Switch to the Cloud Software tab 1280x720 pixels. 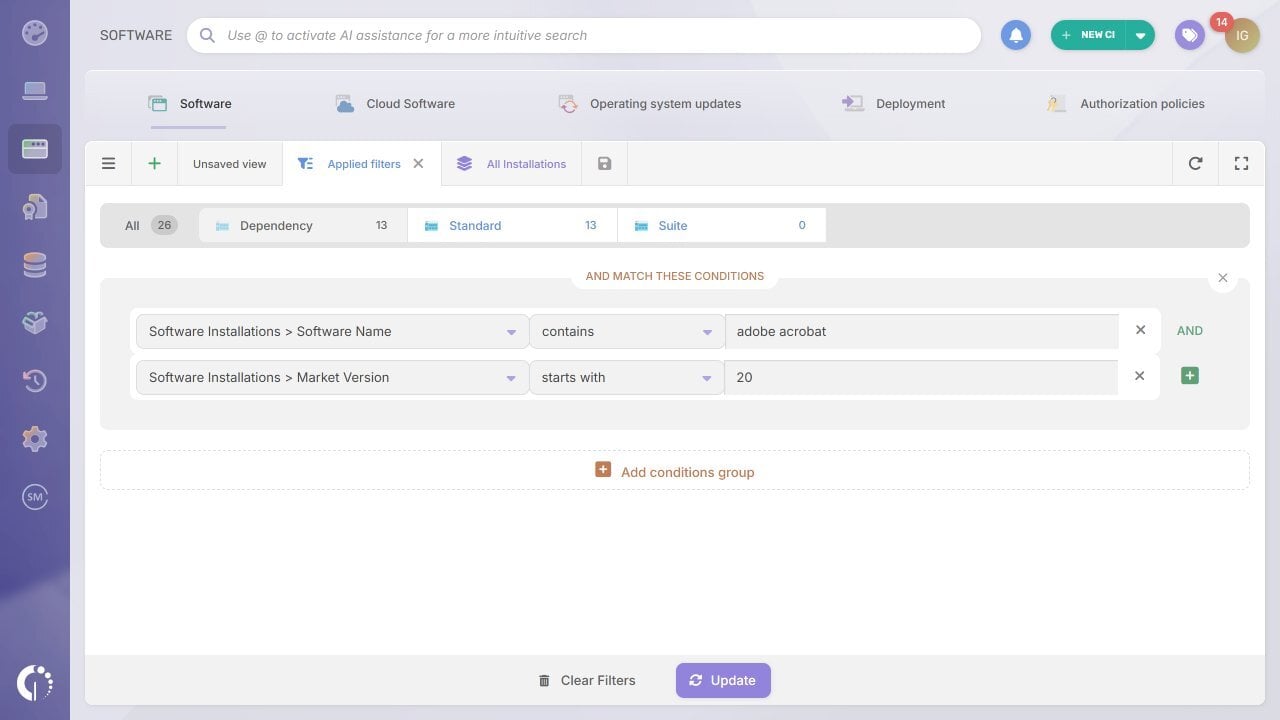[410, 103]
